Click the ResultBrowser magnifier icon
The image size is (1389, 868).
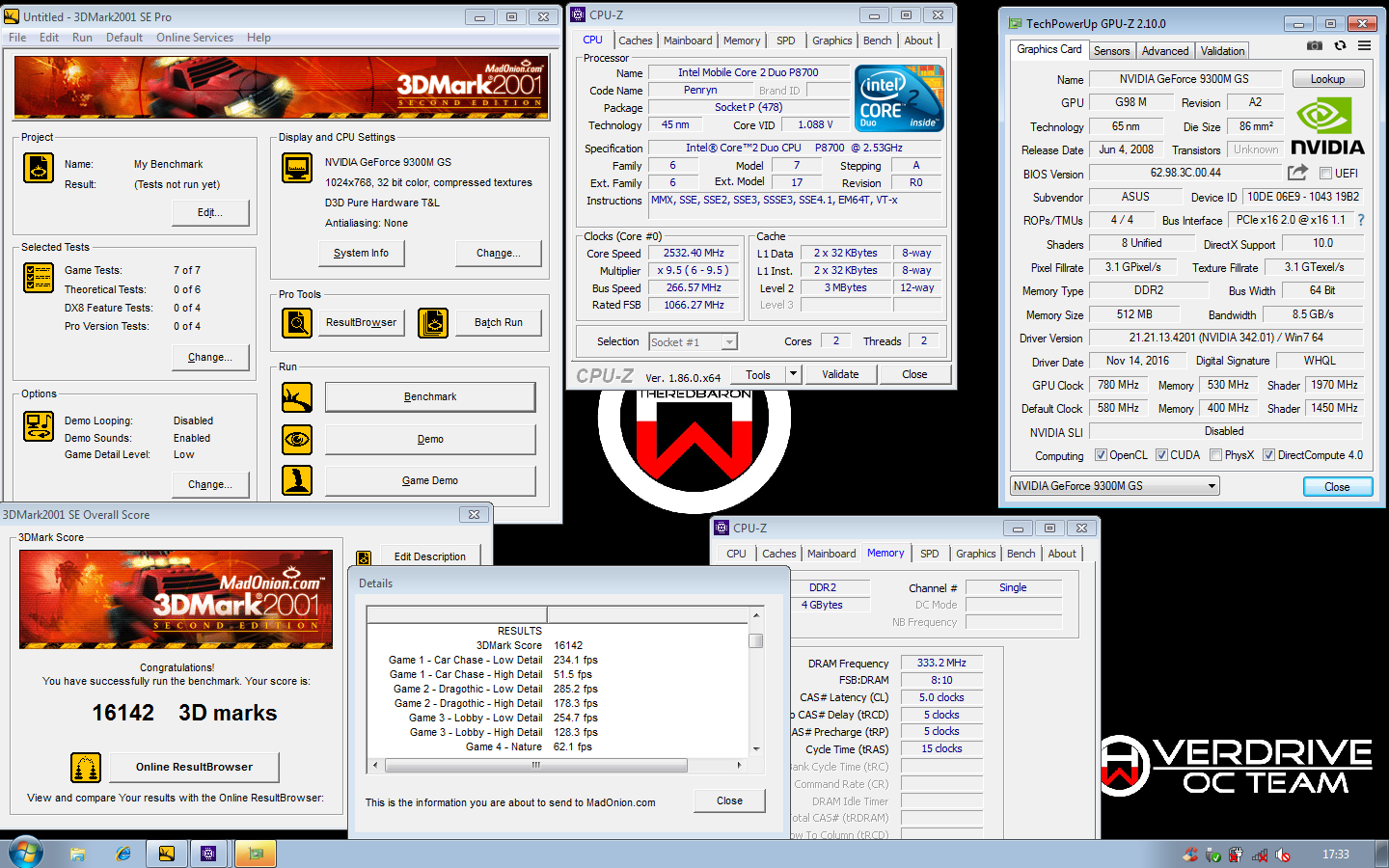297,323
